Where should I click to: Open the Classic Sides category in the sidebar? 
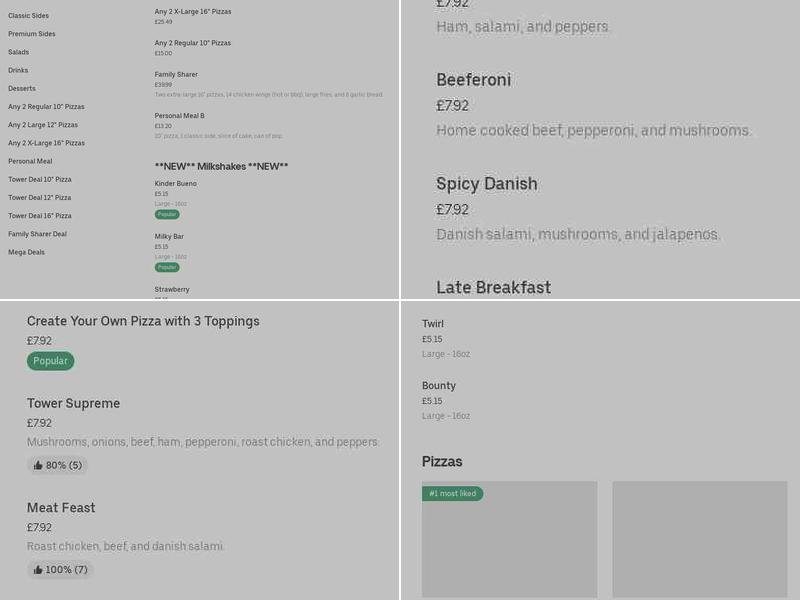pyautogui.click(x=28, y=16)
